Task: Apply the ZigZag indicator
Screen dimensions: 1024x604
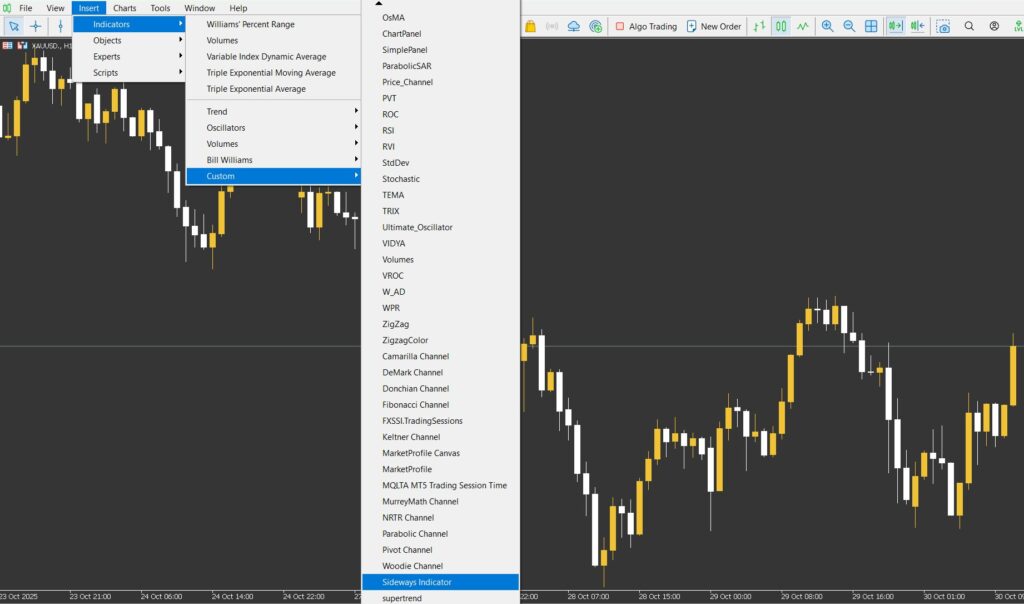Action: (394, 323)
